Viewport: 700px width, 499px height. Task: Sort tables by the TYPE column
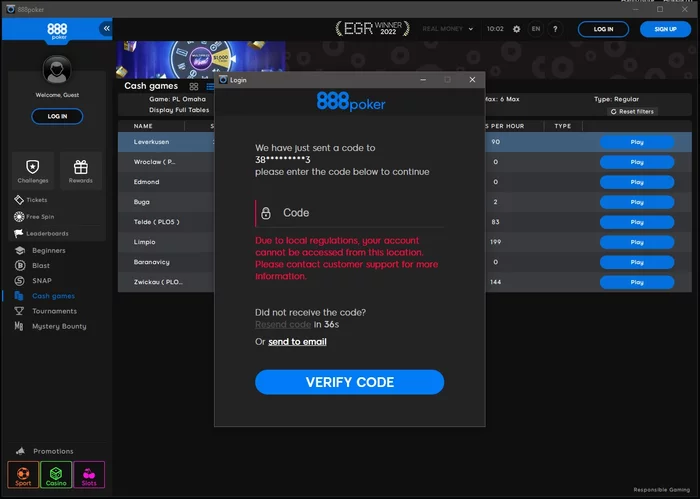(562, 126)
